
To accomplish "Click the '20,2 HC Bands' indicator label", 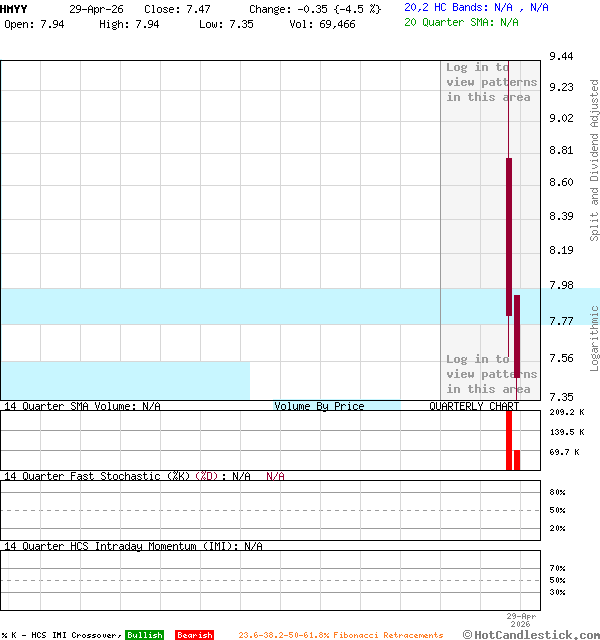I will [x=447, y=7].
